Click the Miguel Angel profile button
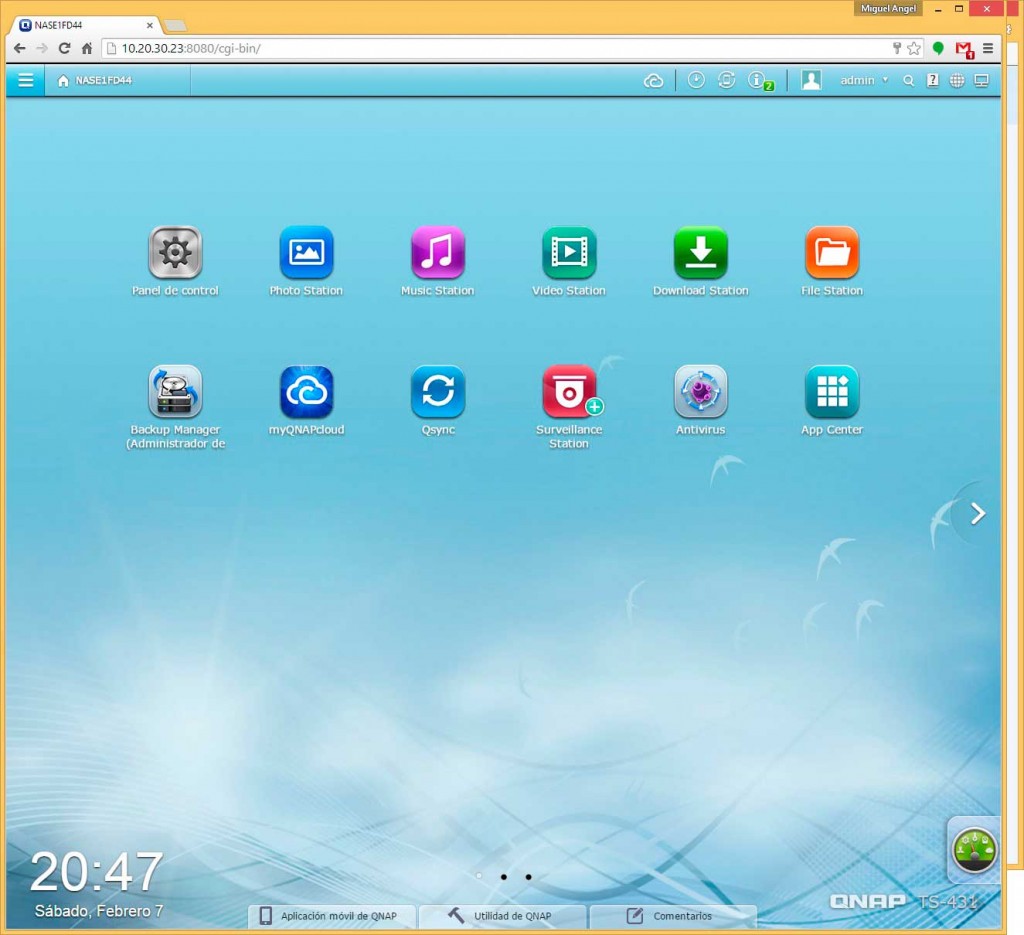The height and width of the screenshot is (935, 1024). [x=888, y=8]
